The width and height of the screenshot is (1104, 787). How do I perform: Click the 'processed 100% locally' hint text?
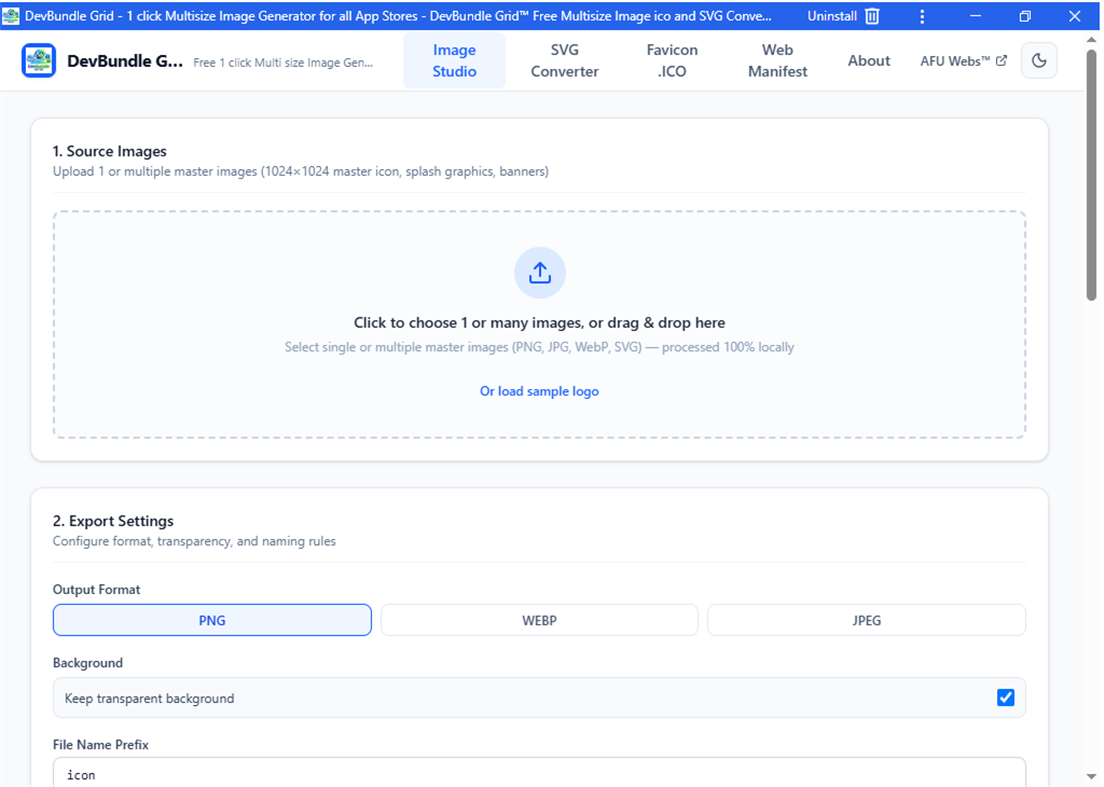pyautogui.click(x=728, y=347)
